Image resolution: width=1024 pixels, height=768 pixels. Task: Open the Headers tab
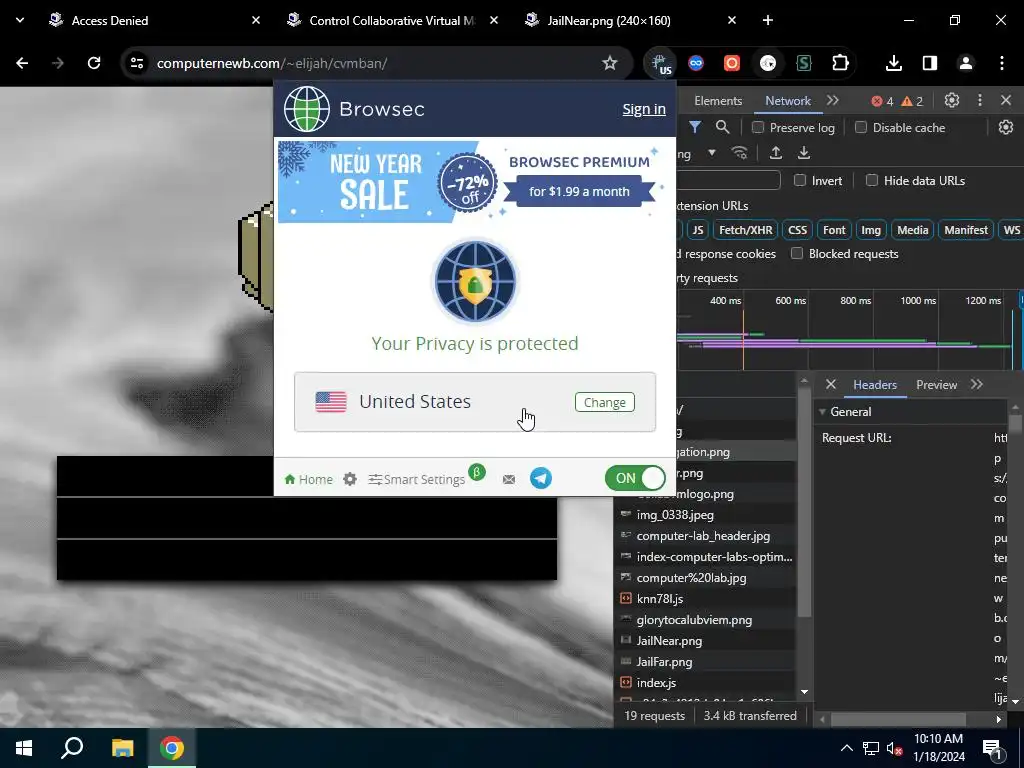[x=874, y=385]
